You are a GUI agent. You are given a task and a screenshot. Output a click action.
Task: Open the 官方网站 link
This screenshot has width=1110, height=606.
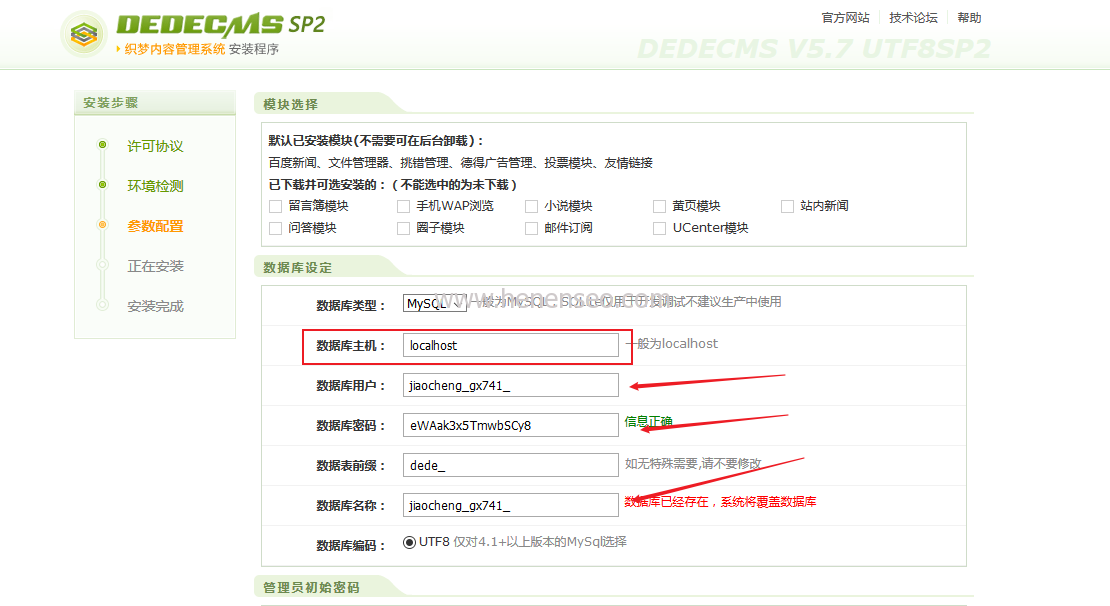point(845,18)
